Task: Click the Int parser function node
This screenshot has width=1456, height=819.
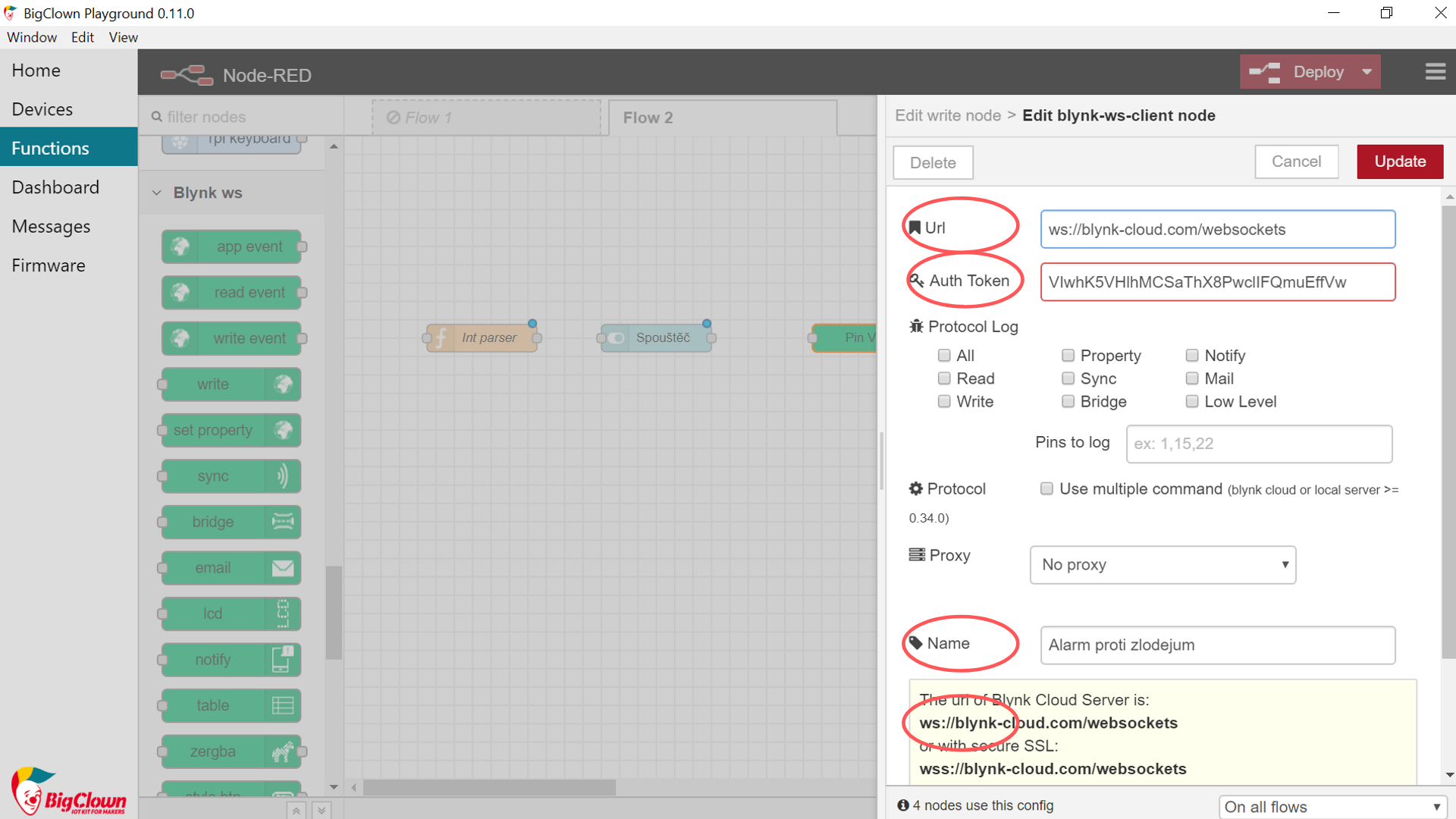Action: [482, 337]
